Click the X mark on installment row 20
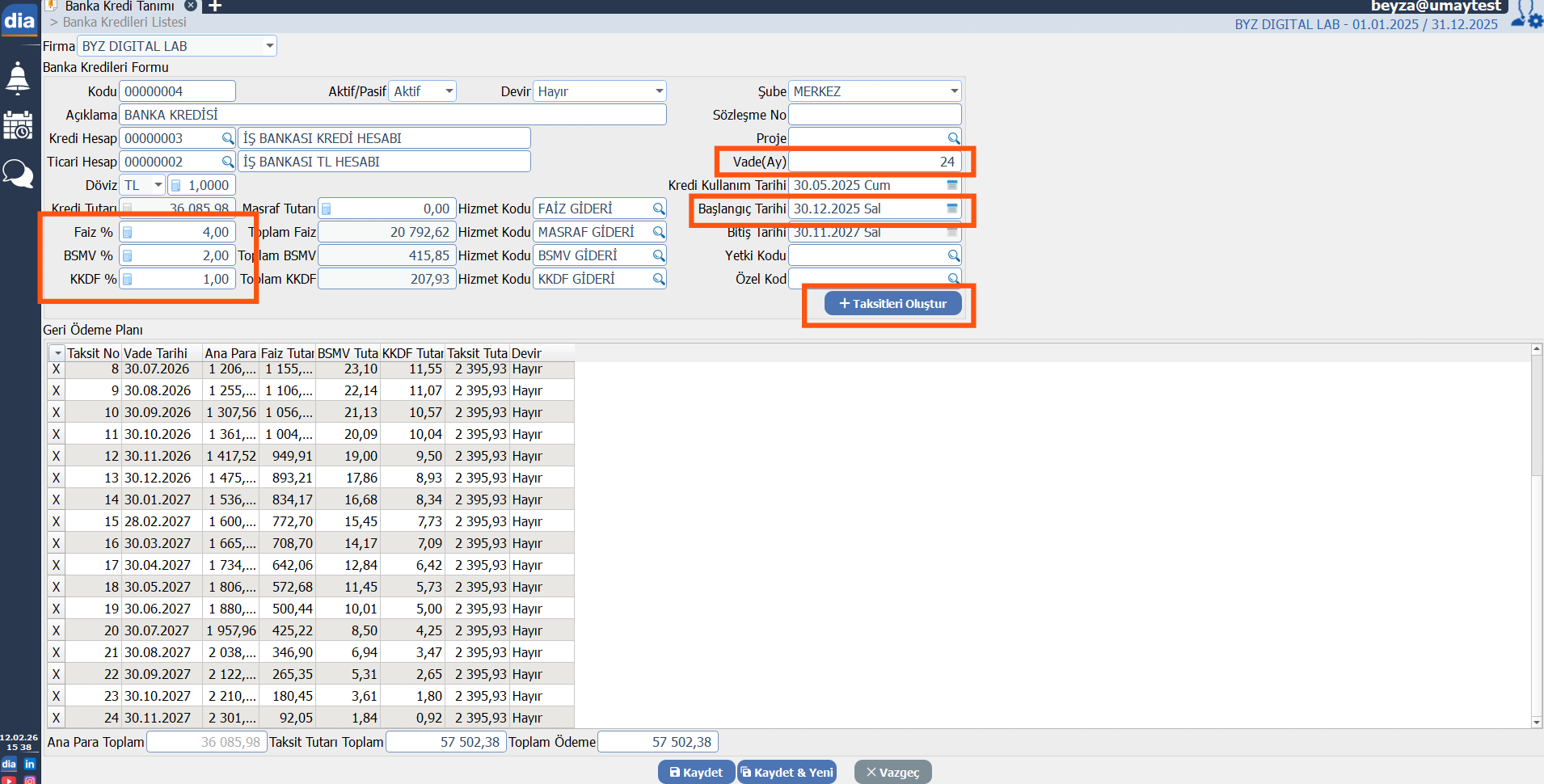Image resolution: width=1544 pixels, height=784 pixels. (x=56, y=630)
